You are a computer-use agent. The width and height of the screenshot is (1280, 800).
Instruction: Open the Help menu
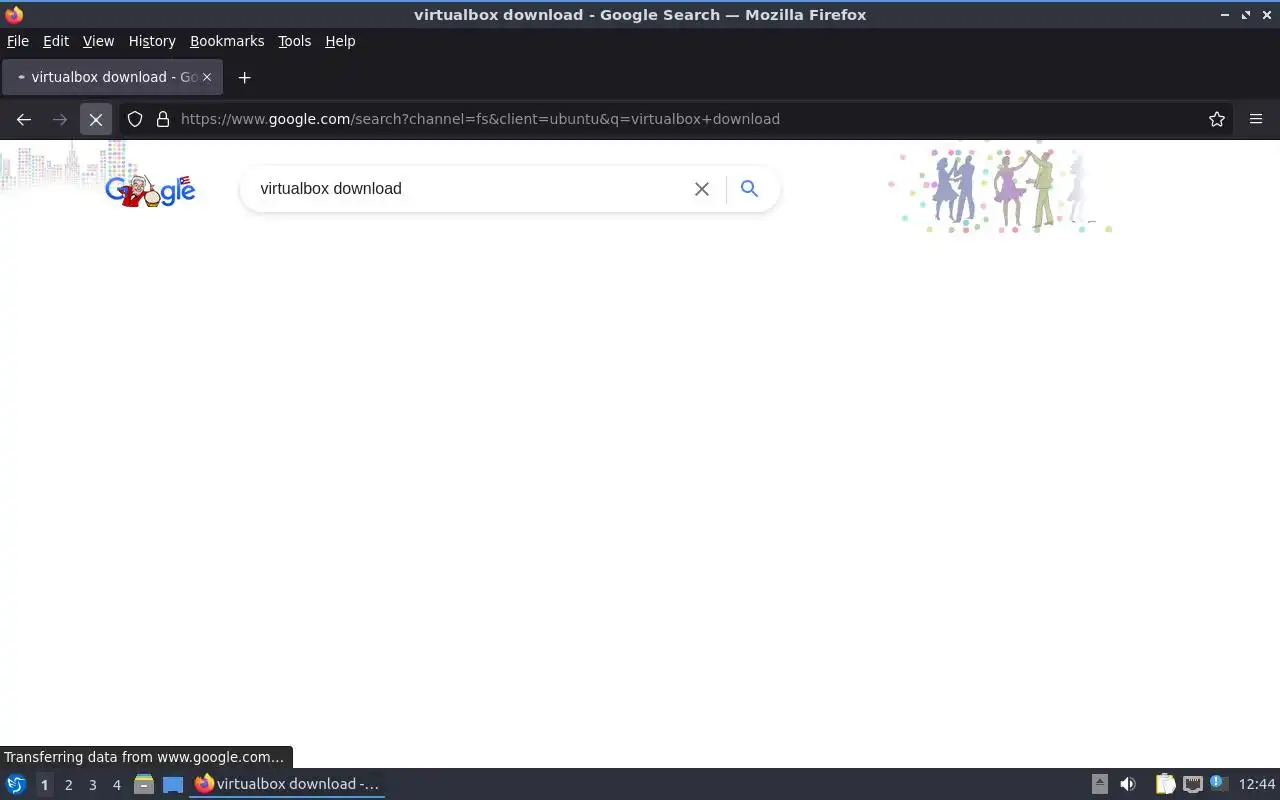click(x=340, y=41)
